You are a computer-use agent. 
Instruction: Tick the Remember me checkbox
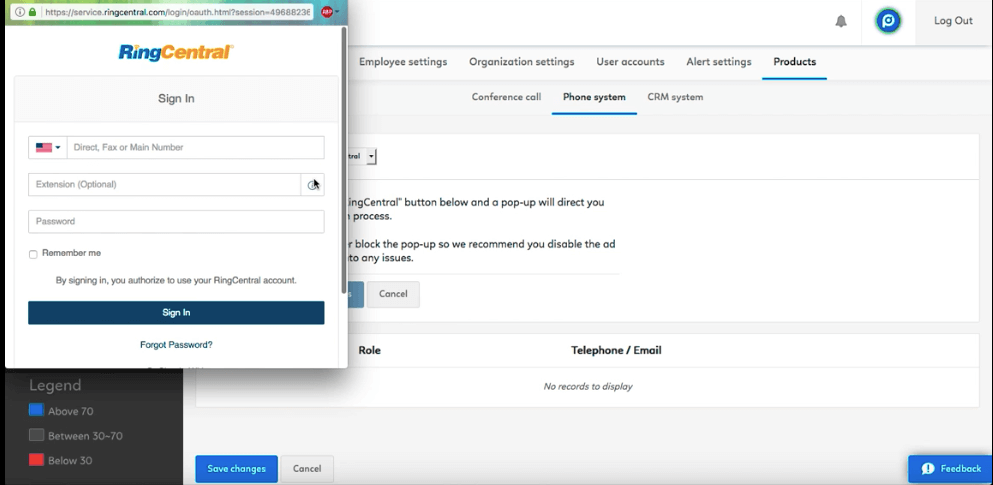(33, 254)
